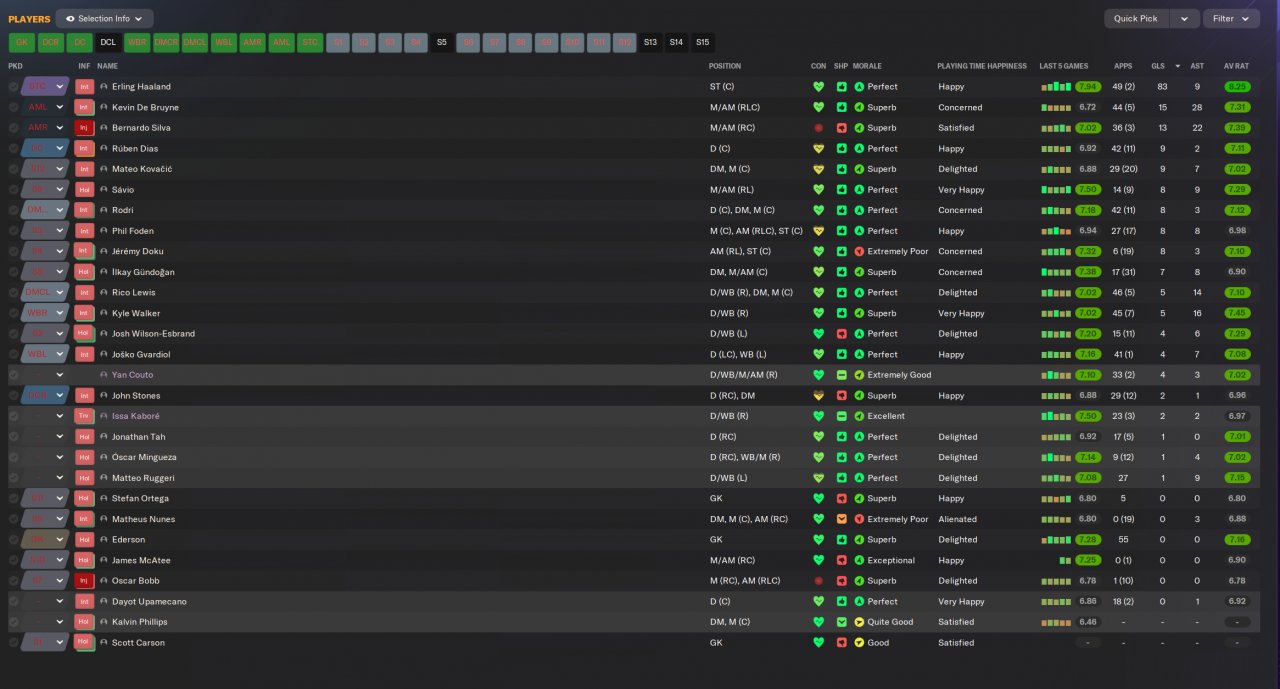Click the condition heart icon for Ederson
Screen dimensions: 1280x689
coord(819,540)
